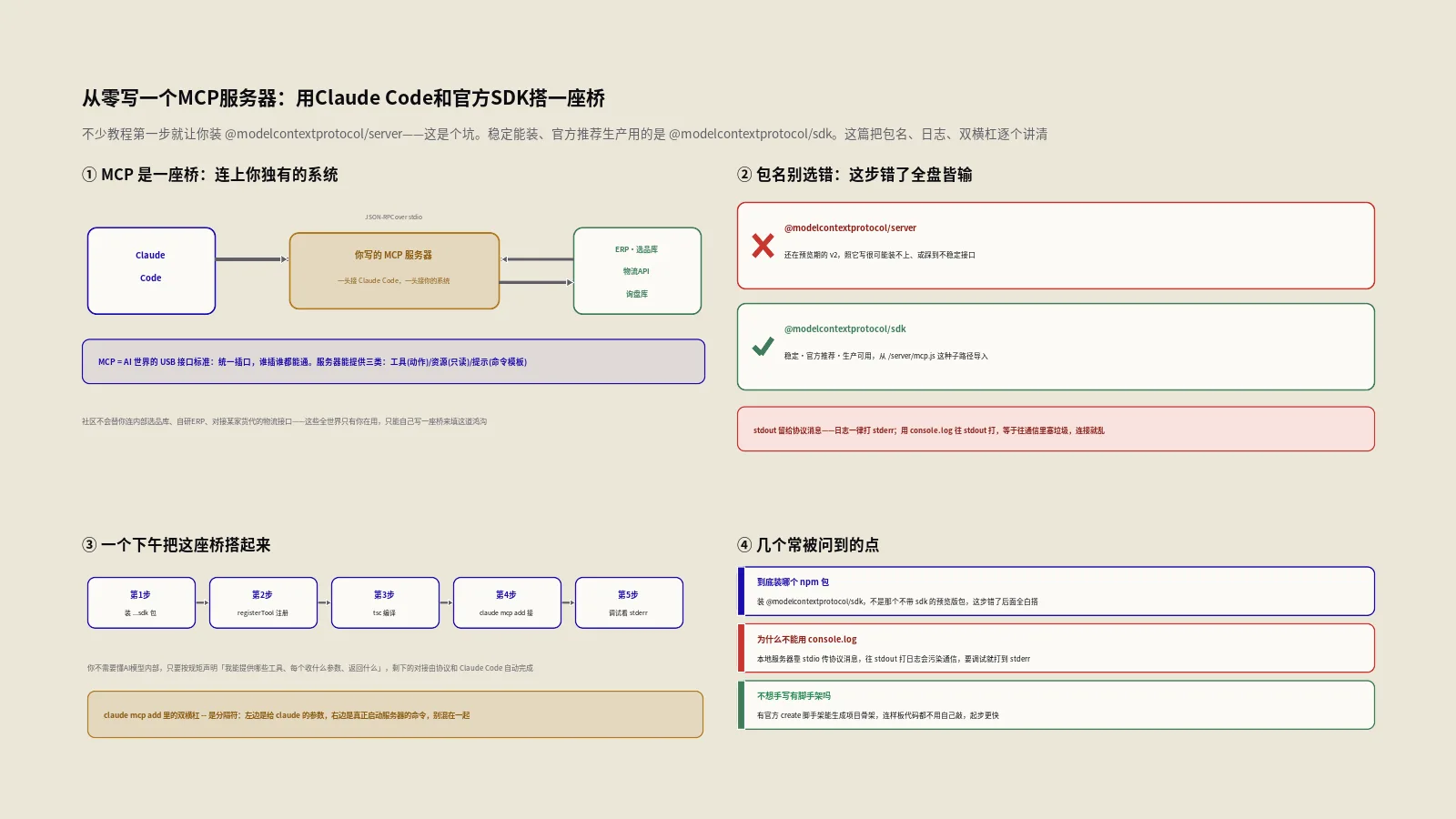Click the answer starting '有官方 create 脚手架'

878,715
